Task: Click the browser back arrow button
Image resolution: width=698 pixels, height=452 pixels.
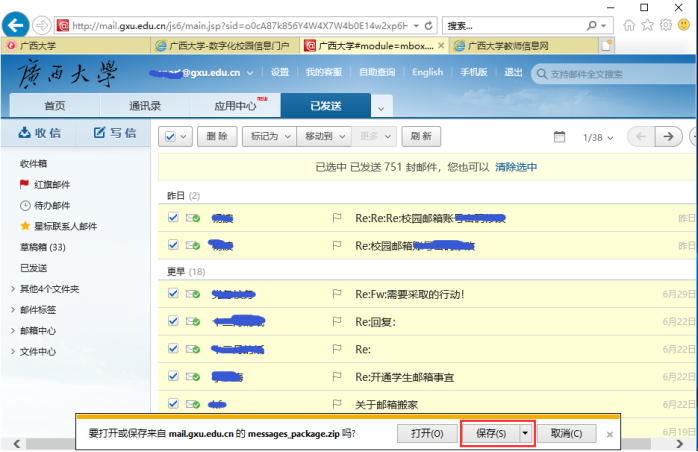Action: 17,25
